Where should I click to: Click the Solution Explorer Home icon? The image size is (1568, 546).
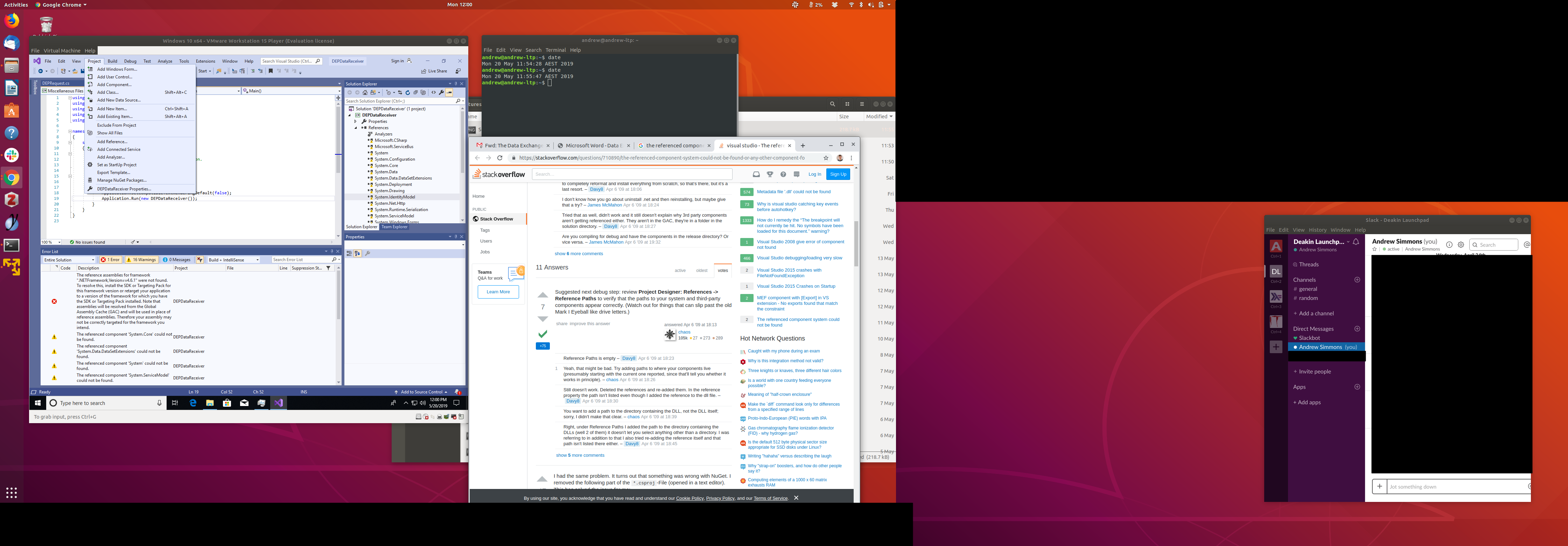tap(365, 92)
